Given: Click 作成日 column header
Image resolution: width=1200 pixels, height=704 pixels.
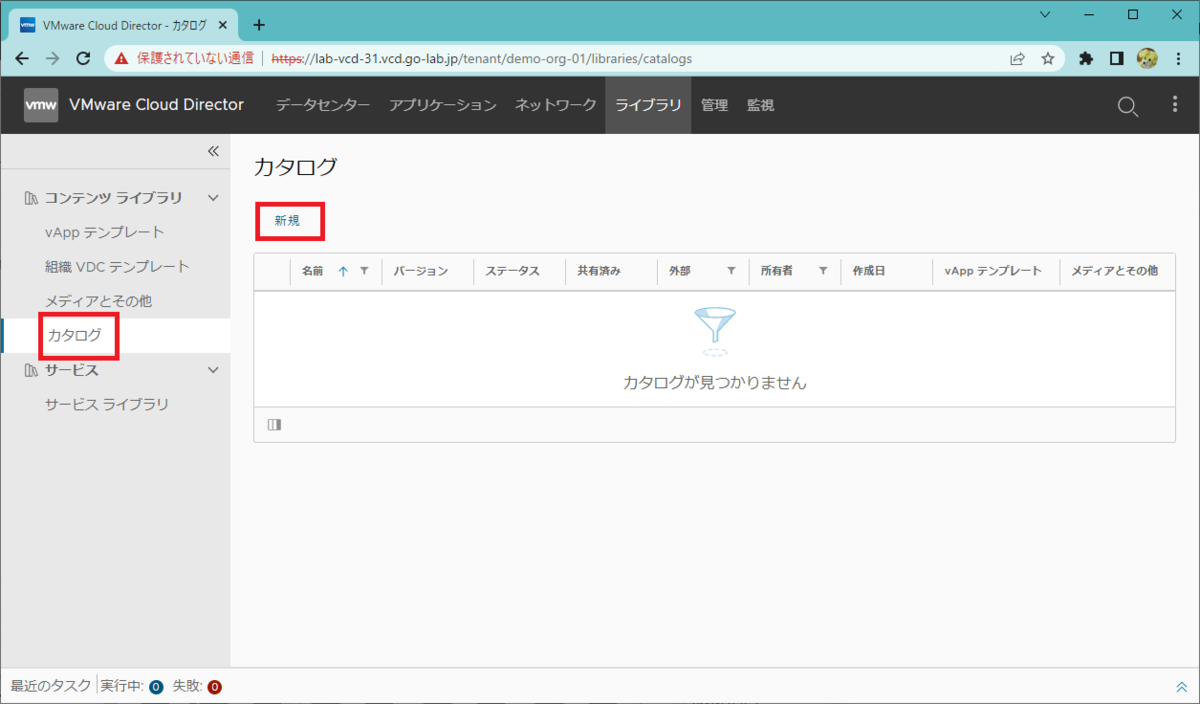Looking at the screenshot, I should point(869,271).
